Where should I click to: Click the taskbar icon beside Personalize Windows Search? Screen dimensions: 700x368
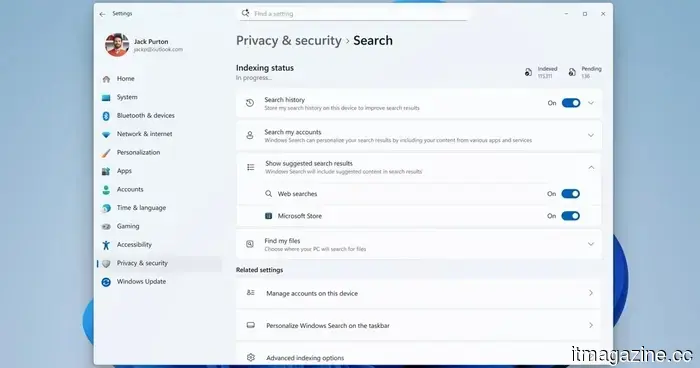point(251,325)
